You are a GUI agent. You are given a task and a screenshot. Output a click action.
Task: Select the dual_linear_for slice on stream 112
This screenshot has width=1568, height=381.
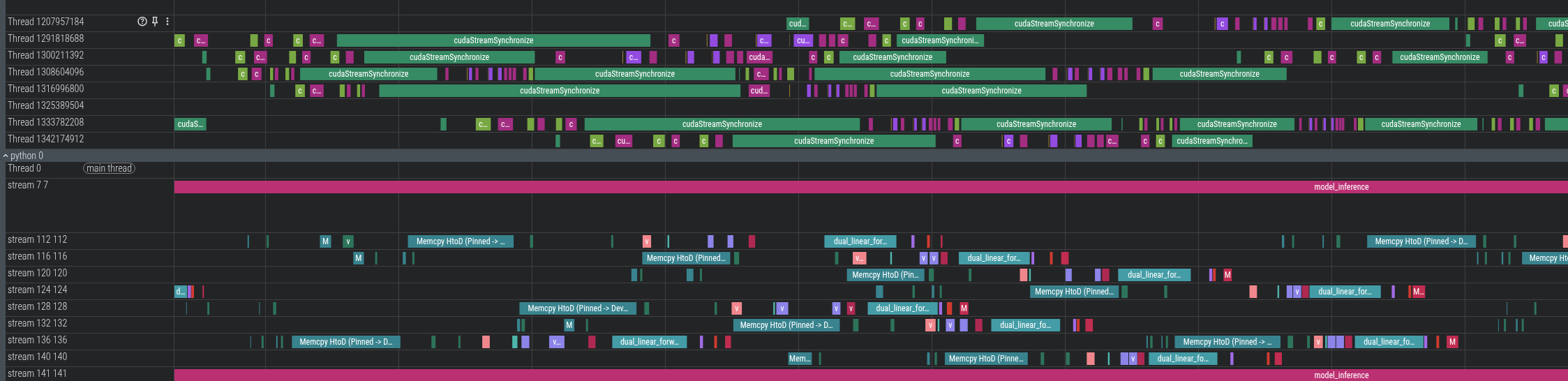(860, 241)
